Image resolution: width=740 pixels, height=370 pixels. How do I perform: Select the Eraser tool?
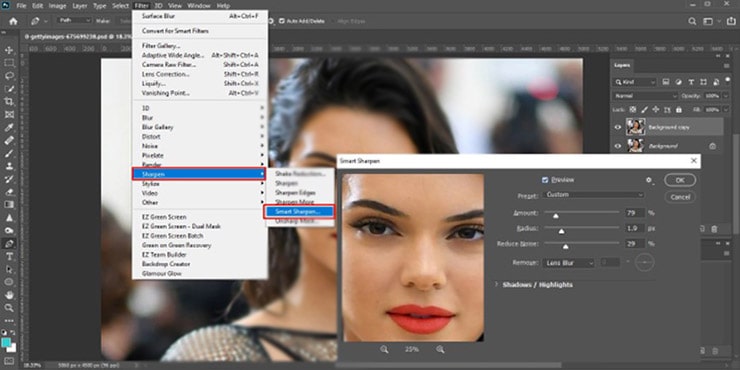(9, 192)
